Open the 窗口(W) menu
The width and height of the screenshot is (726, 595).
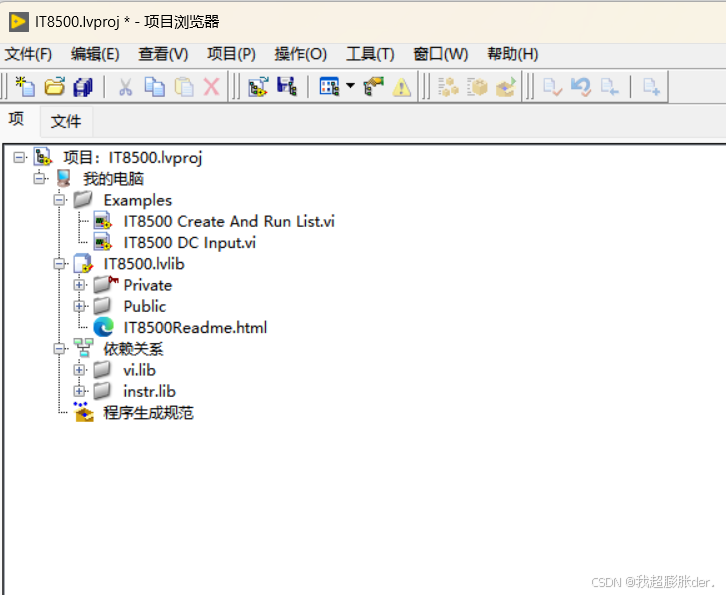[x=440, y=54]
